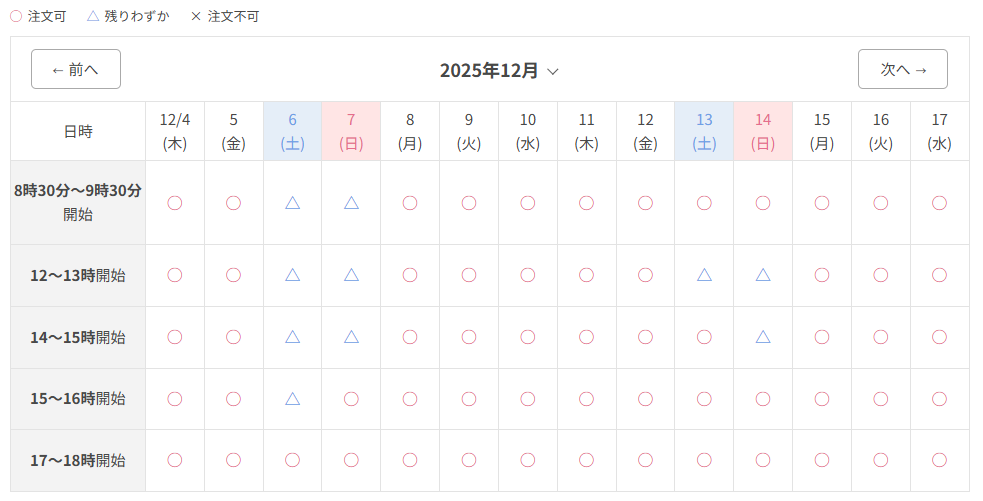Viewport: 983px width, 501px height.
Task: Choose circle on 5 (金) at 17〜18時
Action: (233, 460)
